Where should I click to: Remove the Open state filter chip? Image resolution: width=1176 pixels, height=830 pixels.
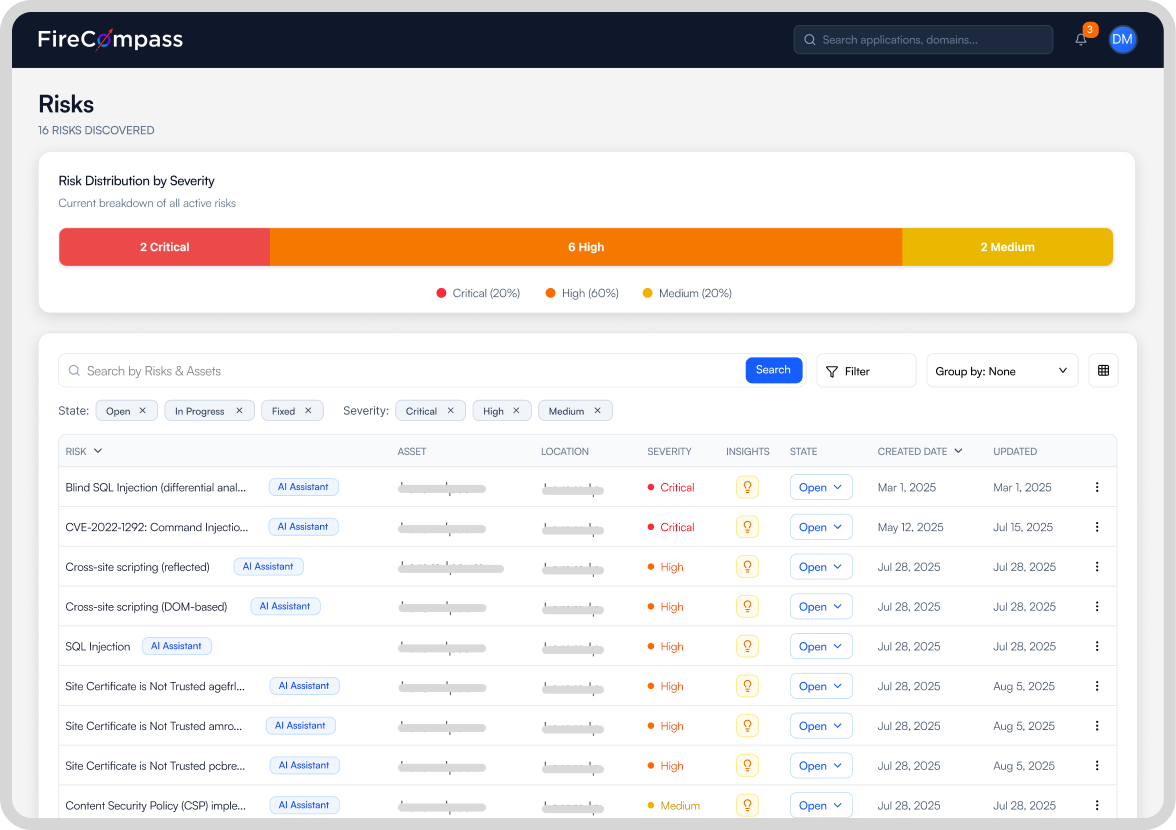143,411
